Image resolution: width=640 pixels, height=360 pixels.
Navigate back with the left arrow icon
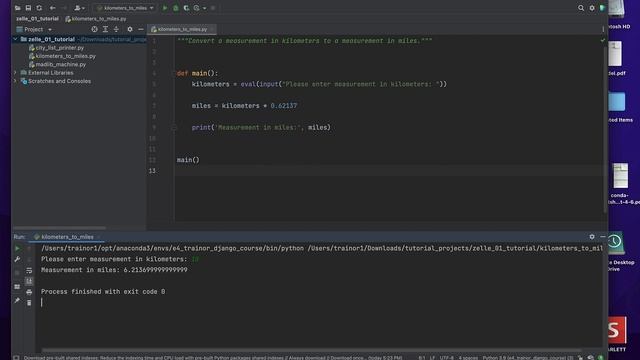click(x=53, y=8)
